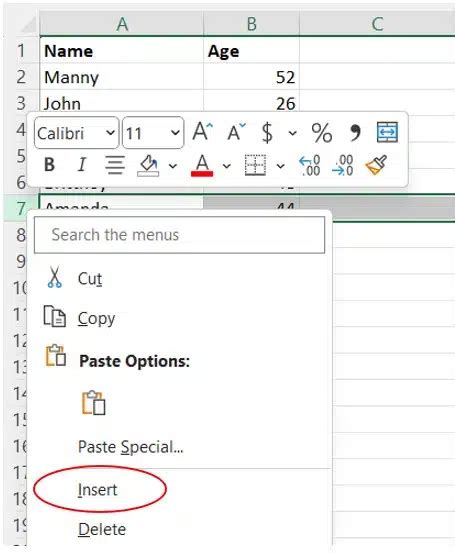Image resolution: width=455 pixels, height=553 pixels.
Task: Click the Increase Font Size icon
Action: point(202,132)
